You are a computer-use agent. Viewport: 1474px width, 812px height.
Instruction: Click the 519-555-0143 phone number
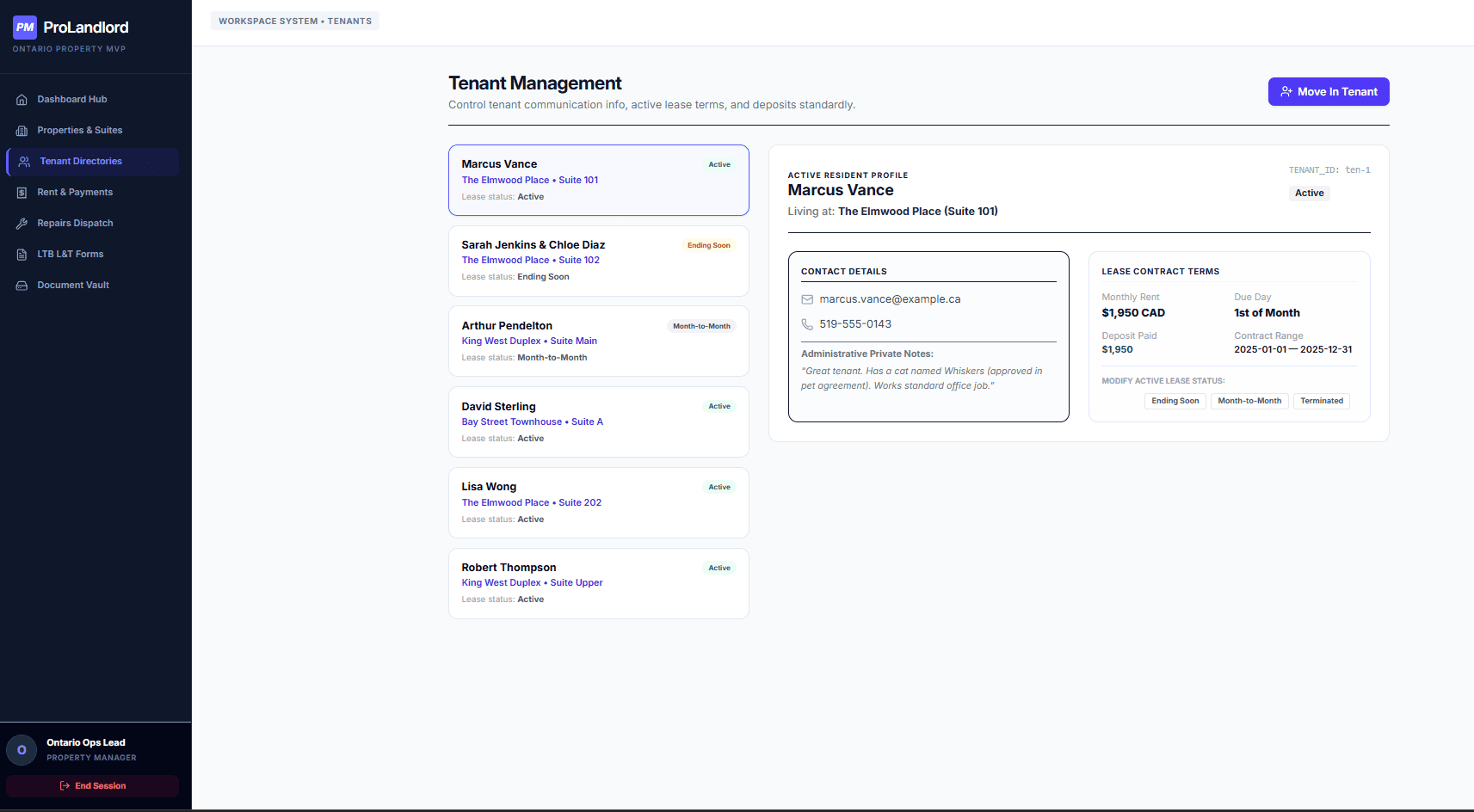click(855, 324)
